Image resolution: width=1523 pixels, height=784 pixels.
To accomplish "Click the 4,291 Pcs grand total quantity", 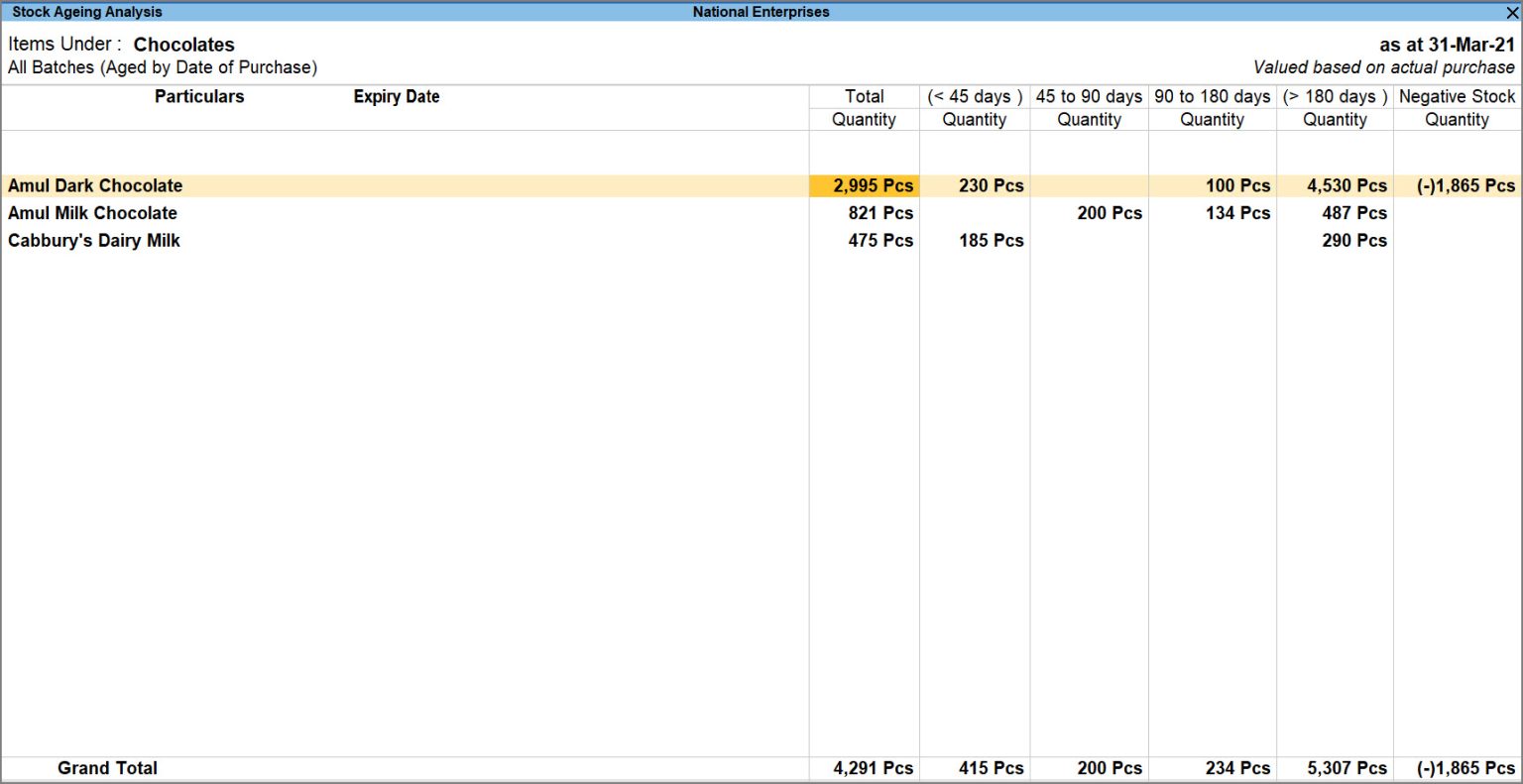I will click(x=873, y=768).
